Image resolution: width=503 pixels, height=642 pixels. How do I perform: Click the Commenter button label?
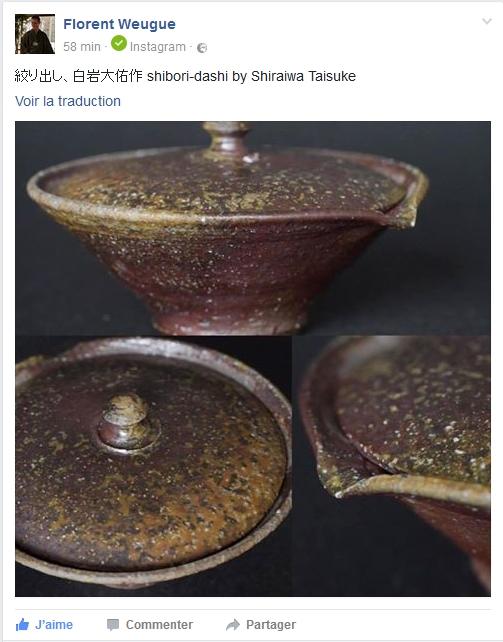159,625
